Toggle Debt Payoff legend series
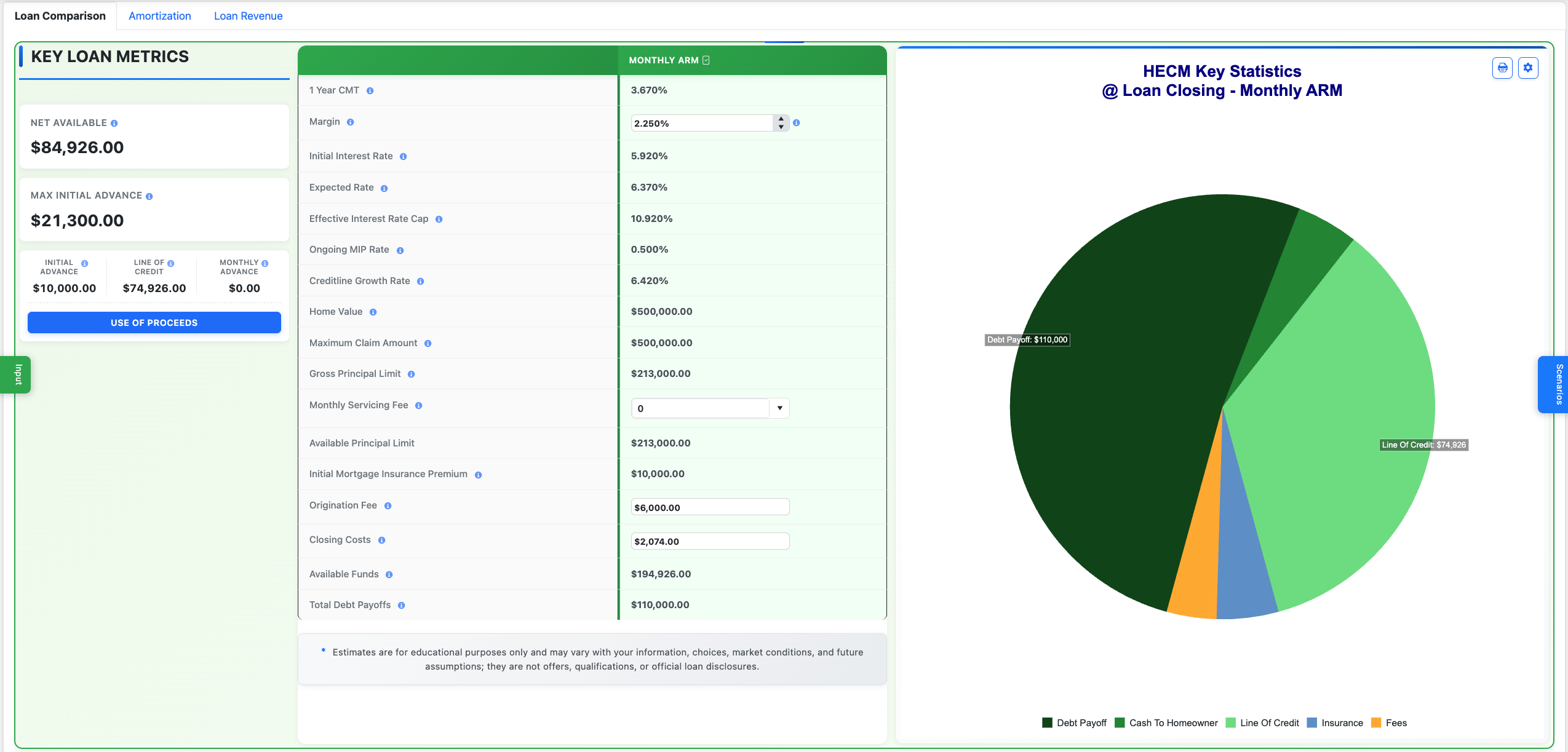The image size is (1568, 752). click(1074, 723)
